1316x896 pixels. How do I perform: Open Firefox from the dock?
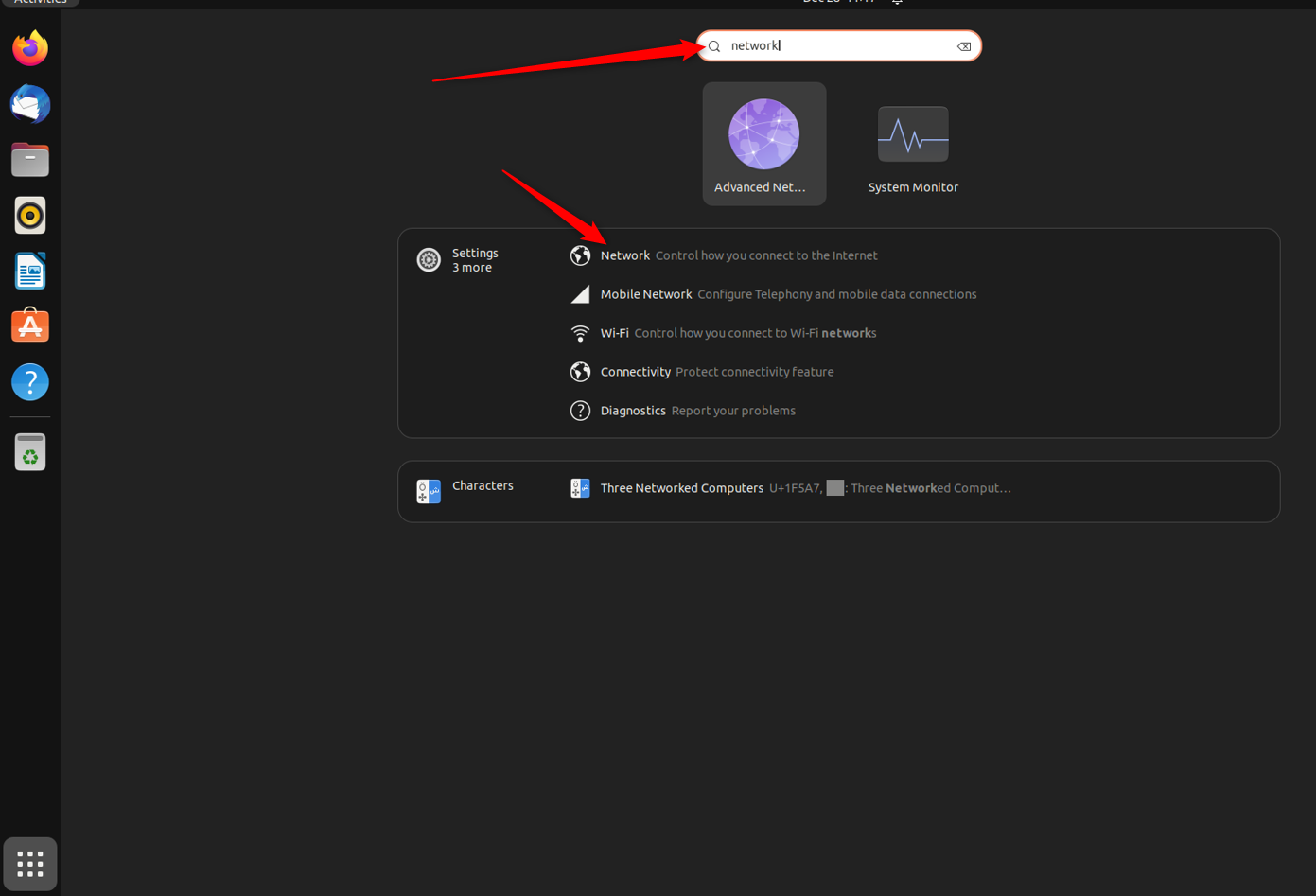point(30,48)
